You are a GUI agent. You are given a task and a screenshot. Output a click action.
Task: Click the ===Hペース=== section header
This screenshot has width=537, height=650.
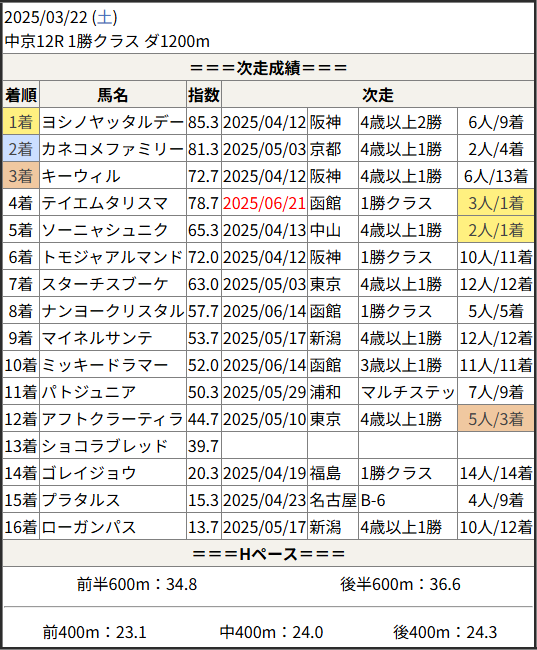[x=268, y=554]
